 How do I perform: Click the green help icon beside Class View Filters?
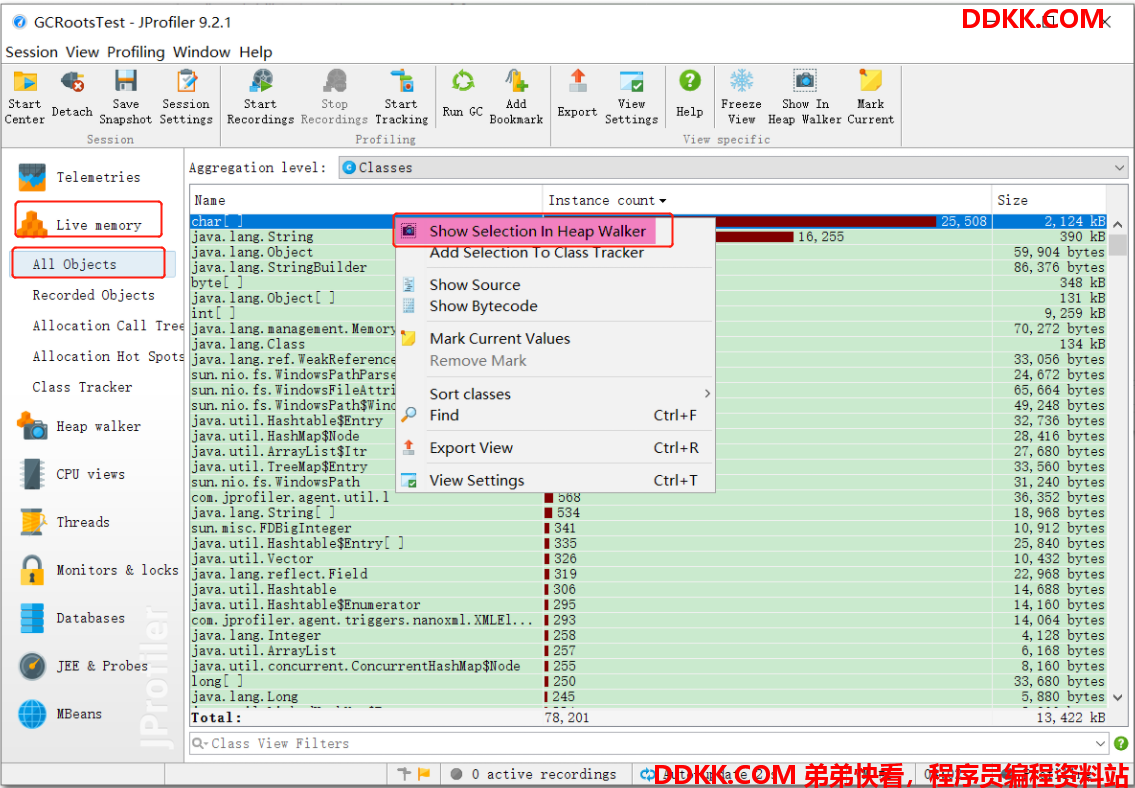[1121, 743]
